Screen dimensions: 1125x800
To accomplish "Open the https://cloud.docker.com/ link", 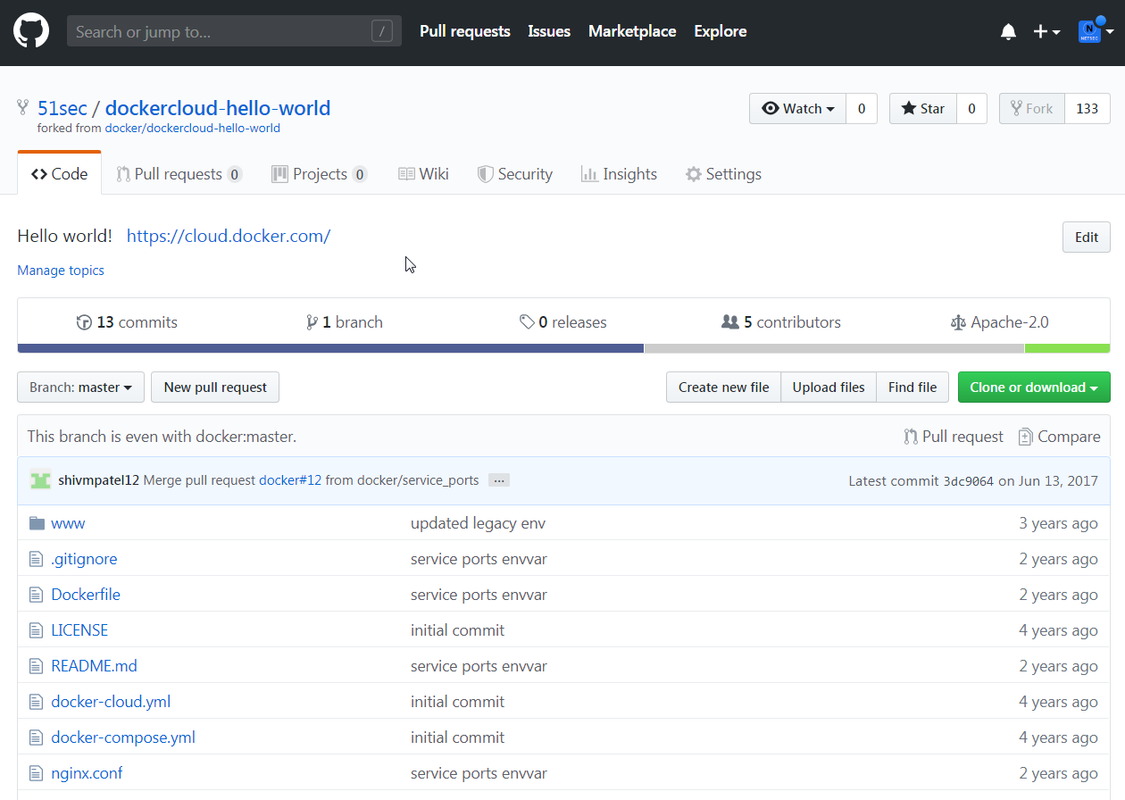I will tap(228, 236).
